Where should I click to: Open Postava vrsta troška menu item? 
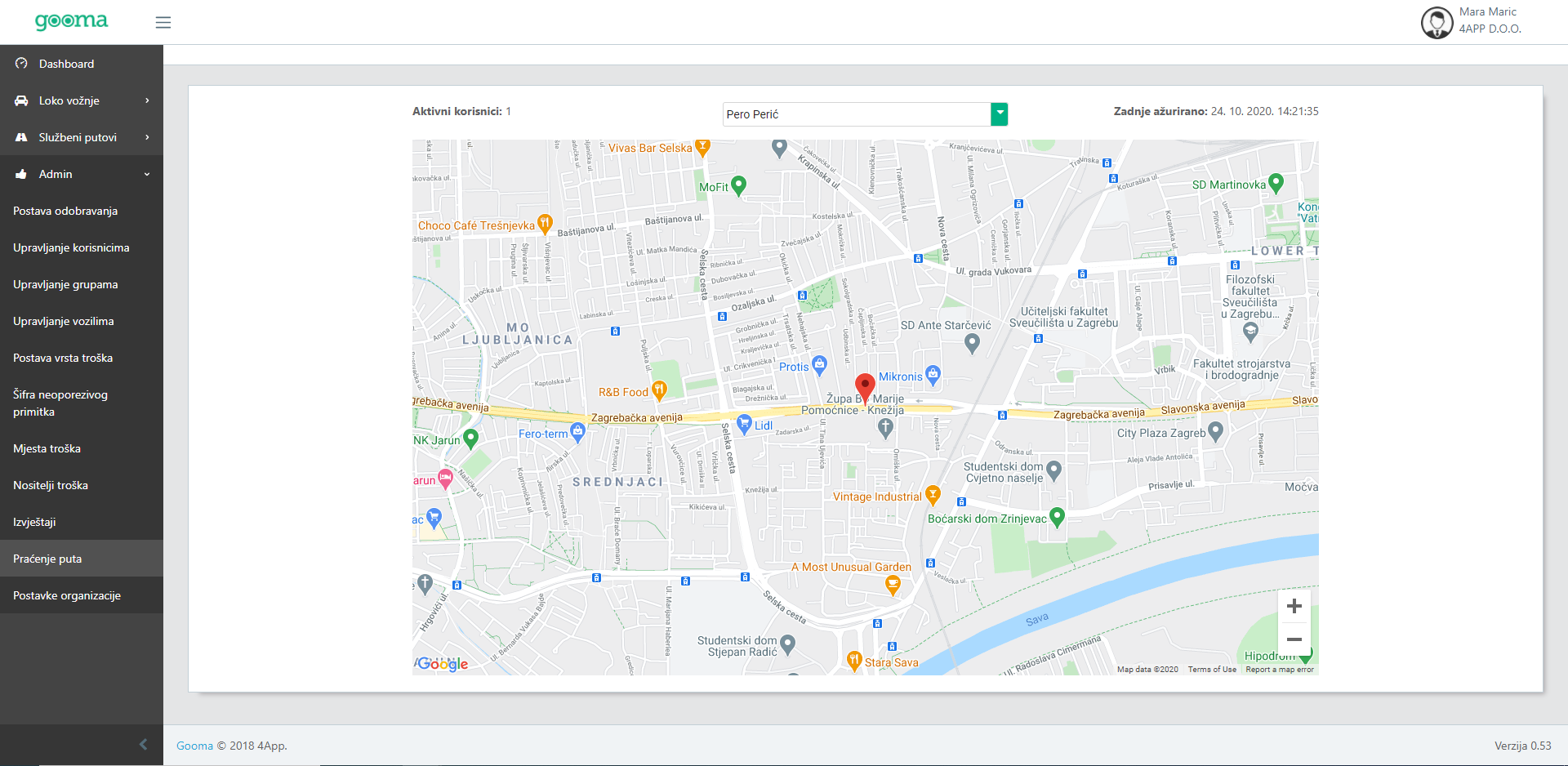click(82, 358)
